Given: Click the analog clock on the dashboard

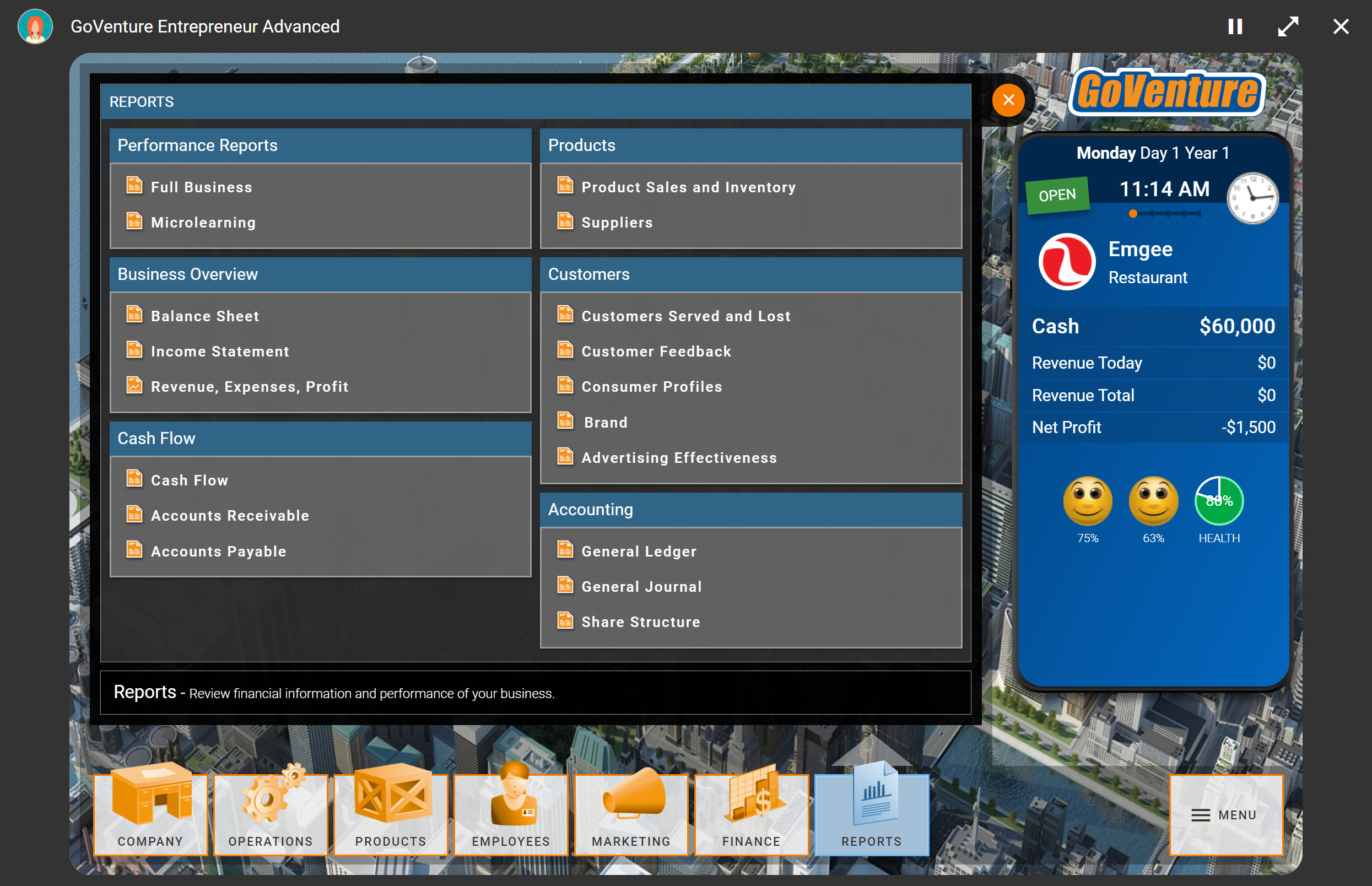Looking at the screenshot, I should tap(1254, 197).
